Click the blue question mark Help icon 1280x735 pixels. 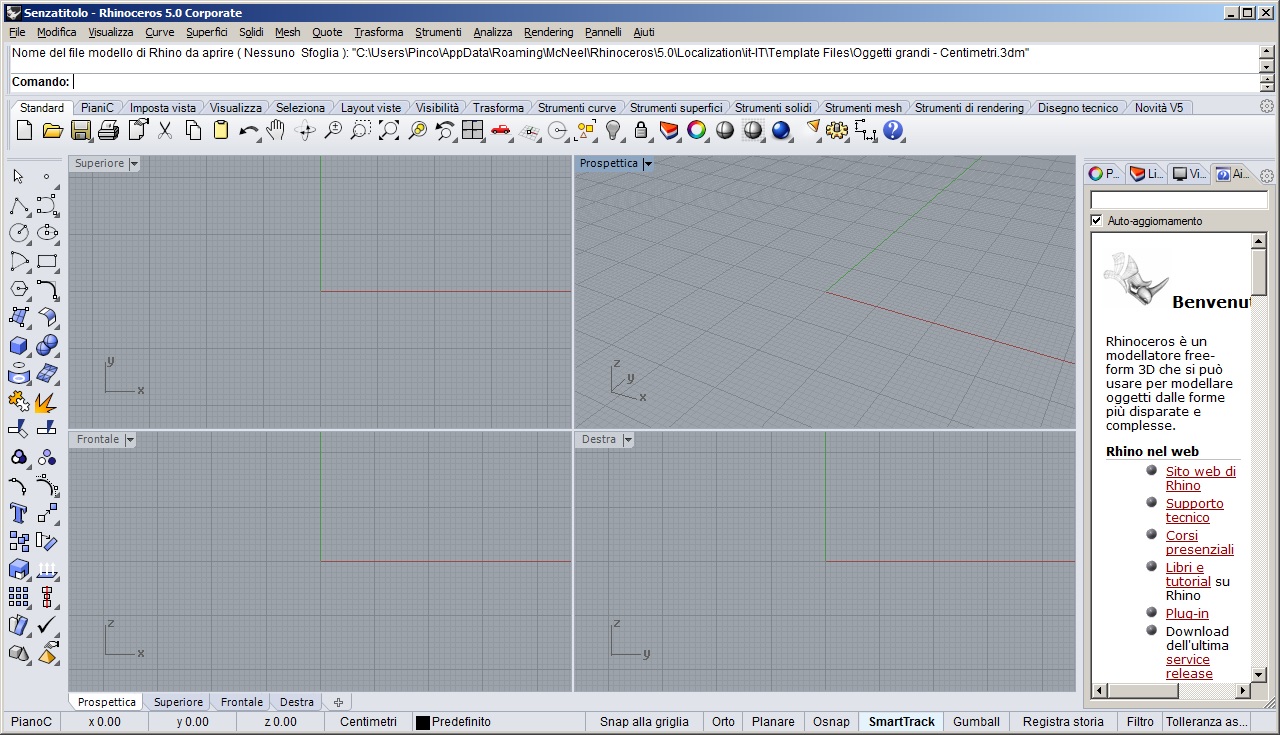[893, 130]
